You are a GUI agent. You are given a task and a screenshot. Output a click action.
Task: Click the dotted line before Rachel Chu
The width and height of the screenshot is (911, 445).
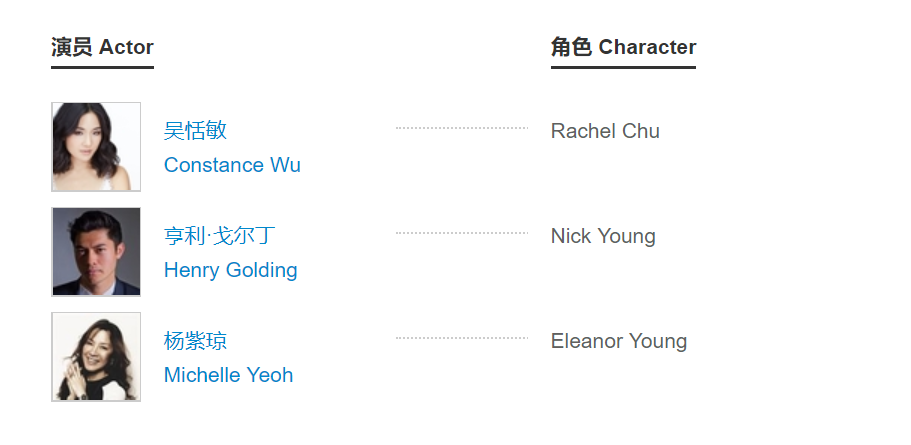462,128
